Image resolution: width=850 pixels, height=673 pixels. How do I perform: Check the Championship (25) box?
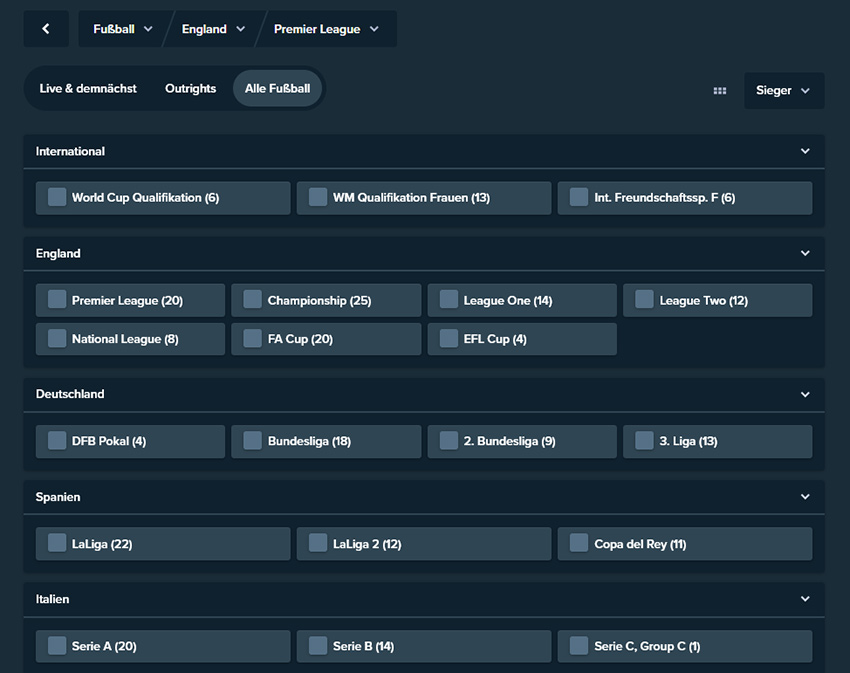(x=253, y=299)
